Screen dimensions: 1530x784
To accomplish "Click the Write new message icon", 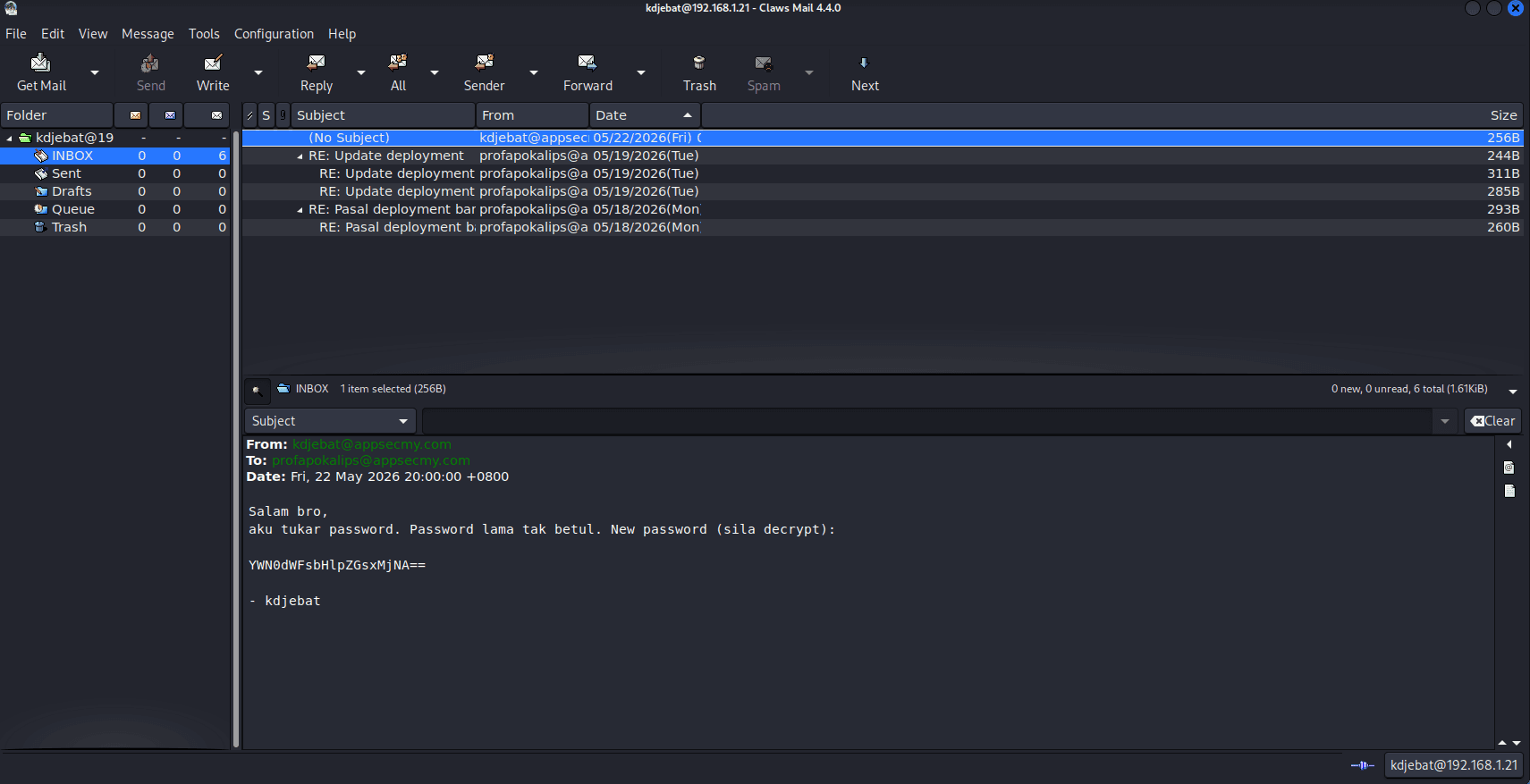I will [x=213, y=63].
